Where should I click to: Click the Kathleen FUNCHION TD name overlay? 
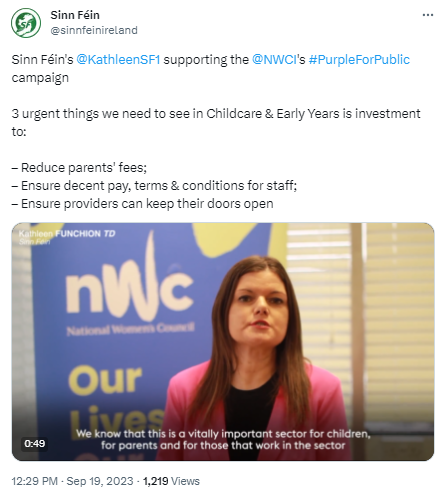(x=67, y=234)
